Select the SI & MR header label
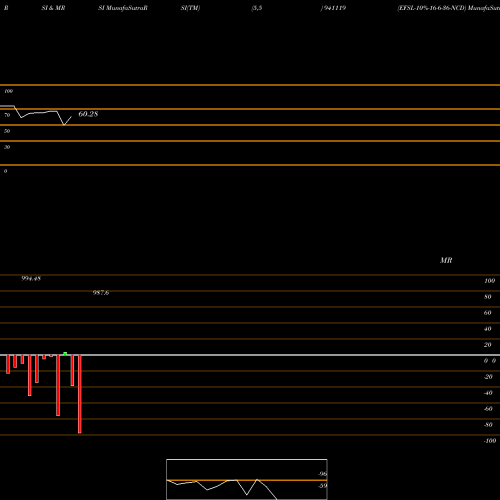The width and height of the screenshot is (500, 500). point(53,8)
